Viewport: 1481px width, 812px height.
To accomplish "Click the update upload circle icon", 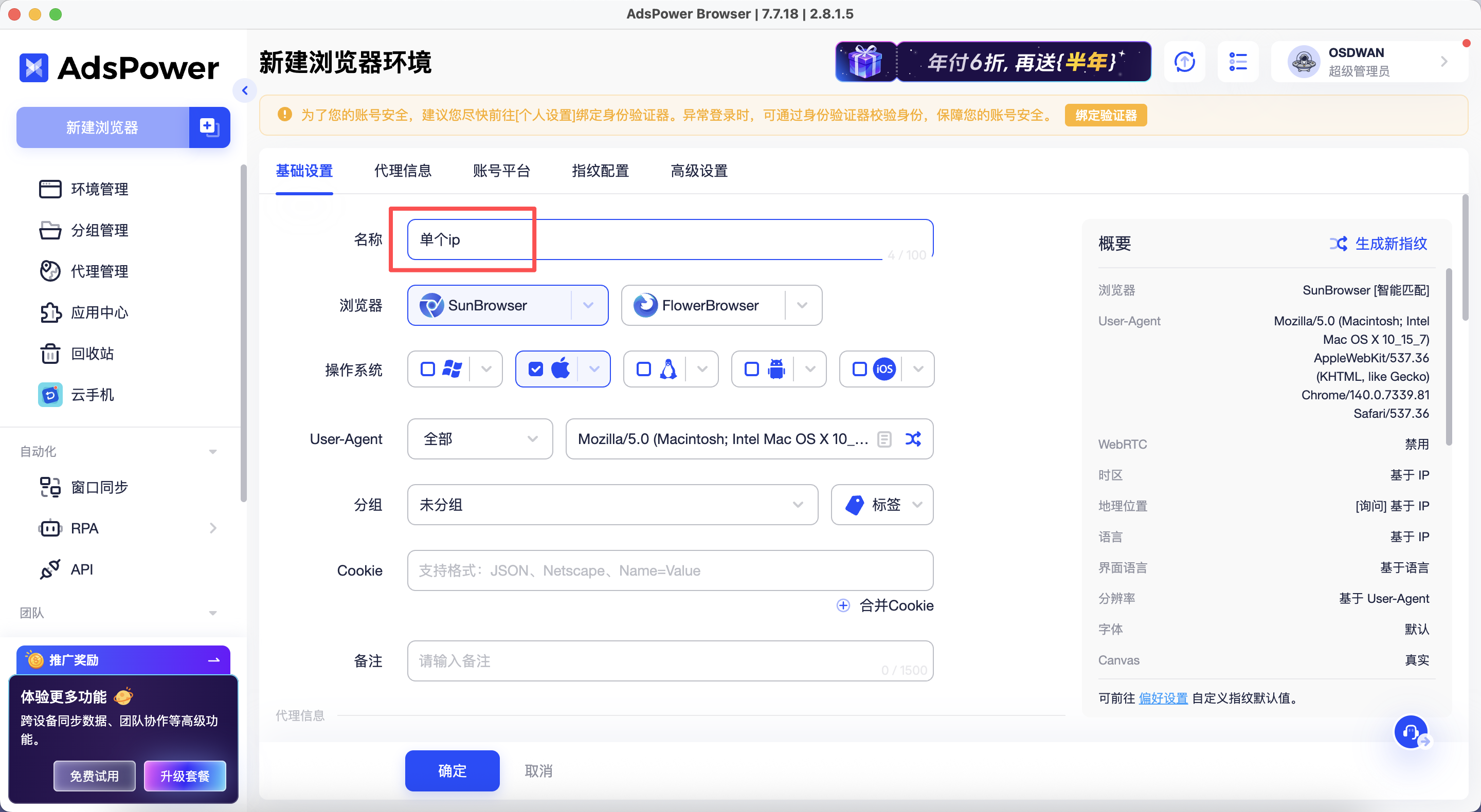I will pyautogui.click(x=1184, y=62).
